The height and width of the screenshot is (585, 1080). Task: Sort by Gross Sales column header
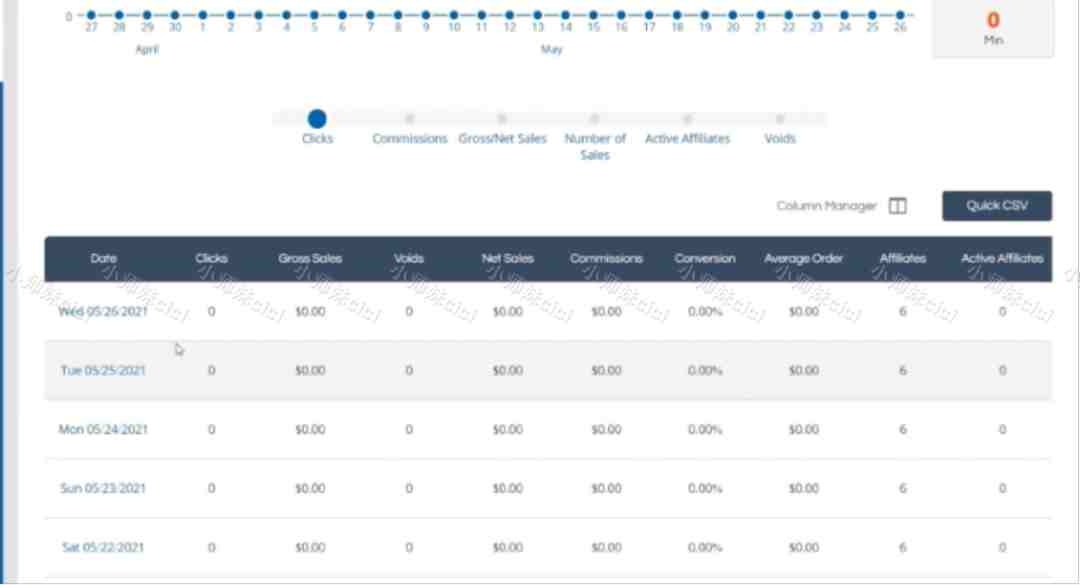tap(310, 258)
